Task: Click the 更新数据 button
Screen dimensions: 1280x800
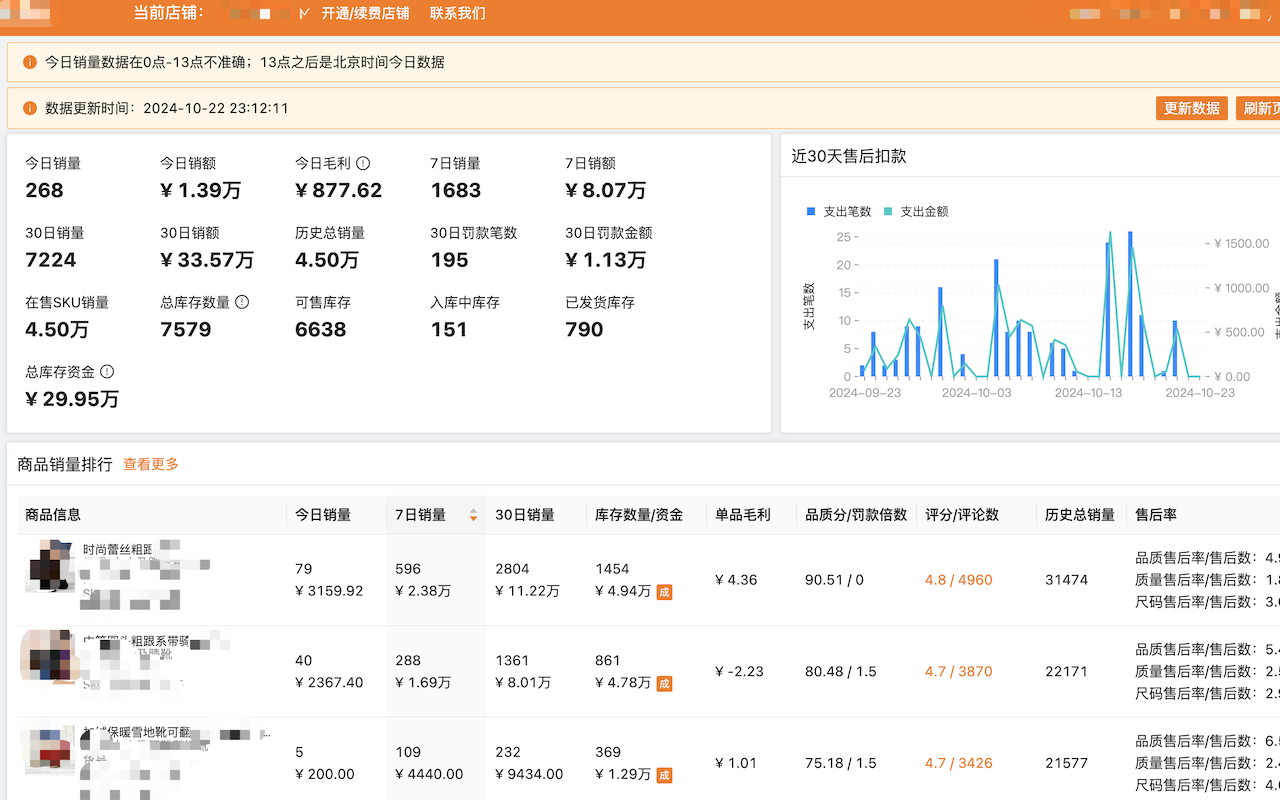Action: pos(1191,108)
